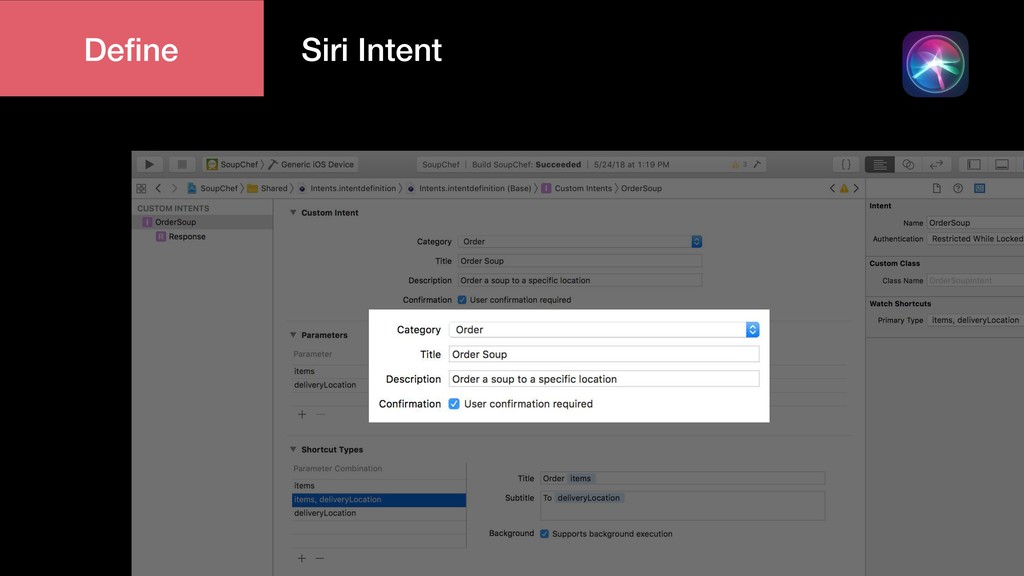1024x576 pixels.
Task: Jump to the previous issue arrow
Action: pos(832,188)
